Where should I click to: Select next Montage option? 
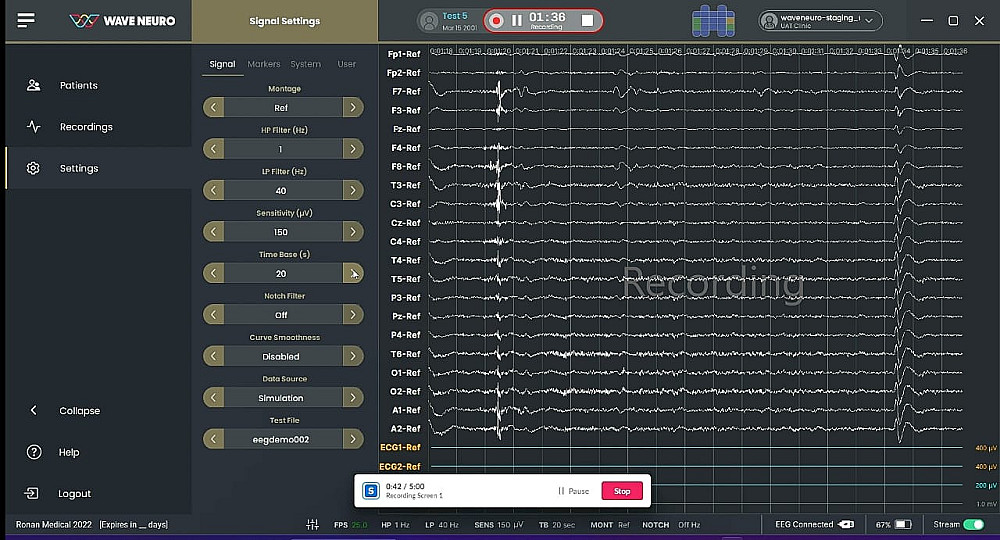coord(353,108)
